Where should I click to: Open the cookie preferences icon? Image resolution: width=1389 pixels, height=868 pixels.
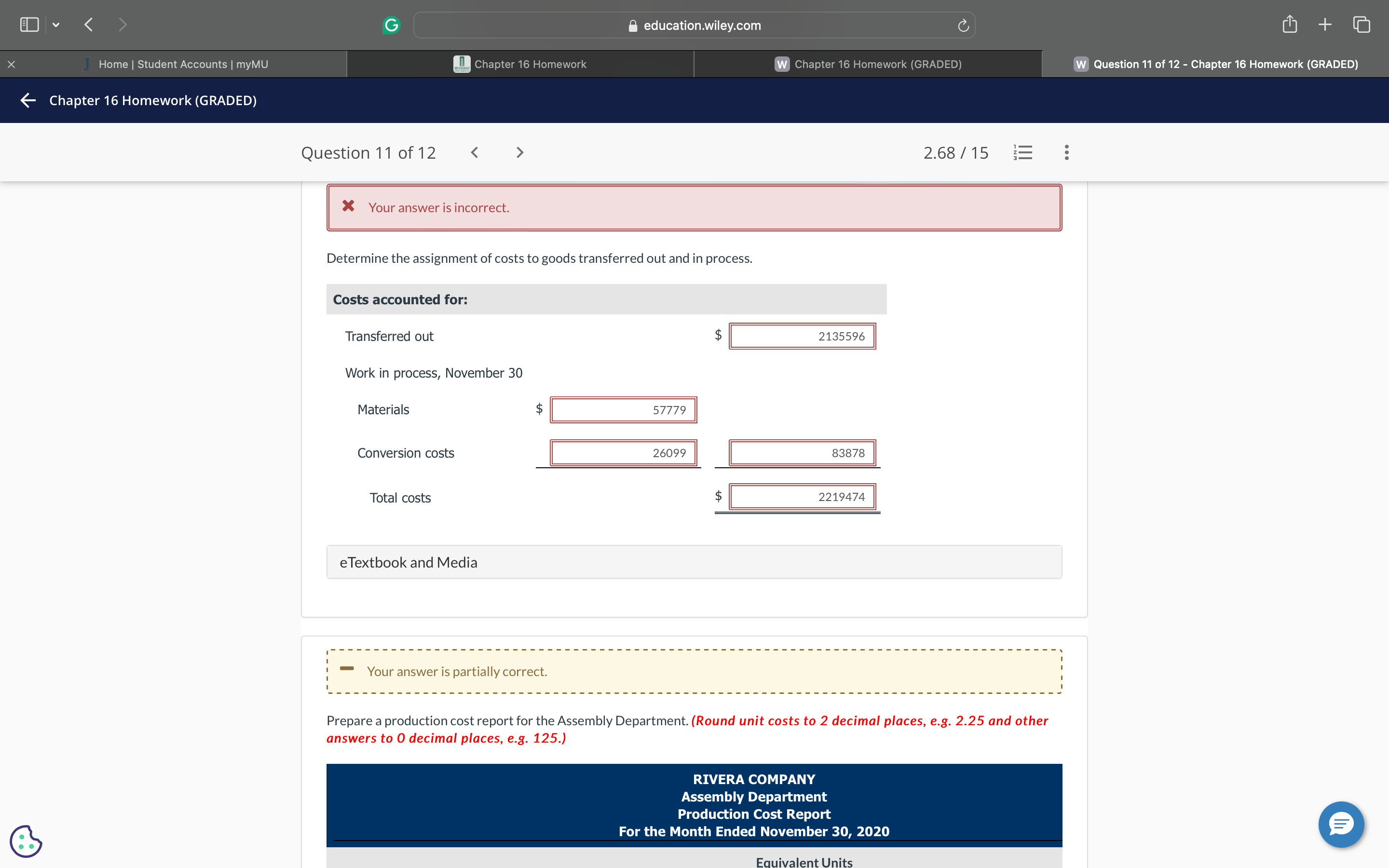pos(26,841)
